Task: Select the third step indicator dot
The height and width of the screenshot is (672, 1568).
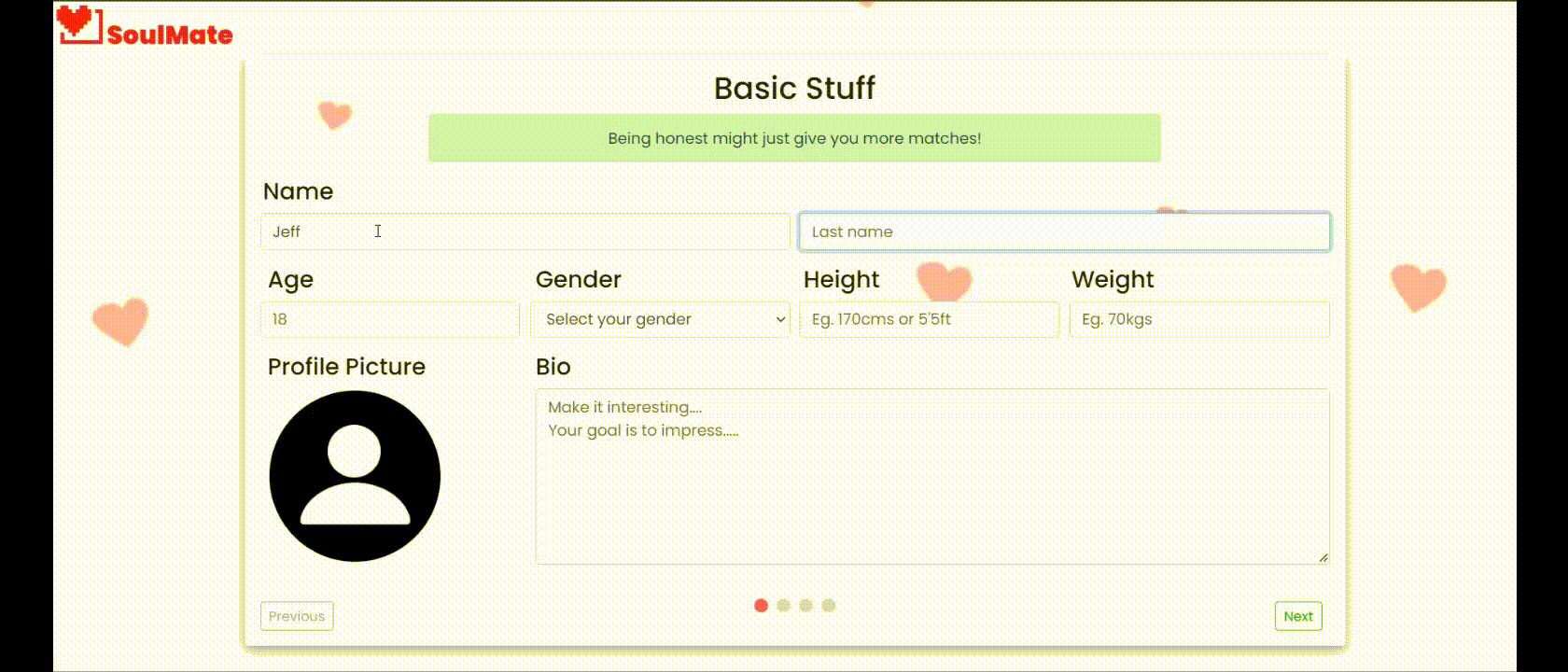Action: [x=805, y=606]
